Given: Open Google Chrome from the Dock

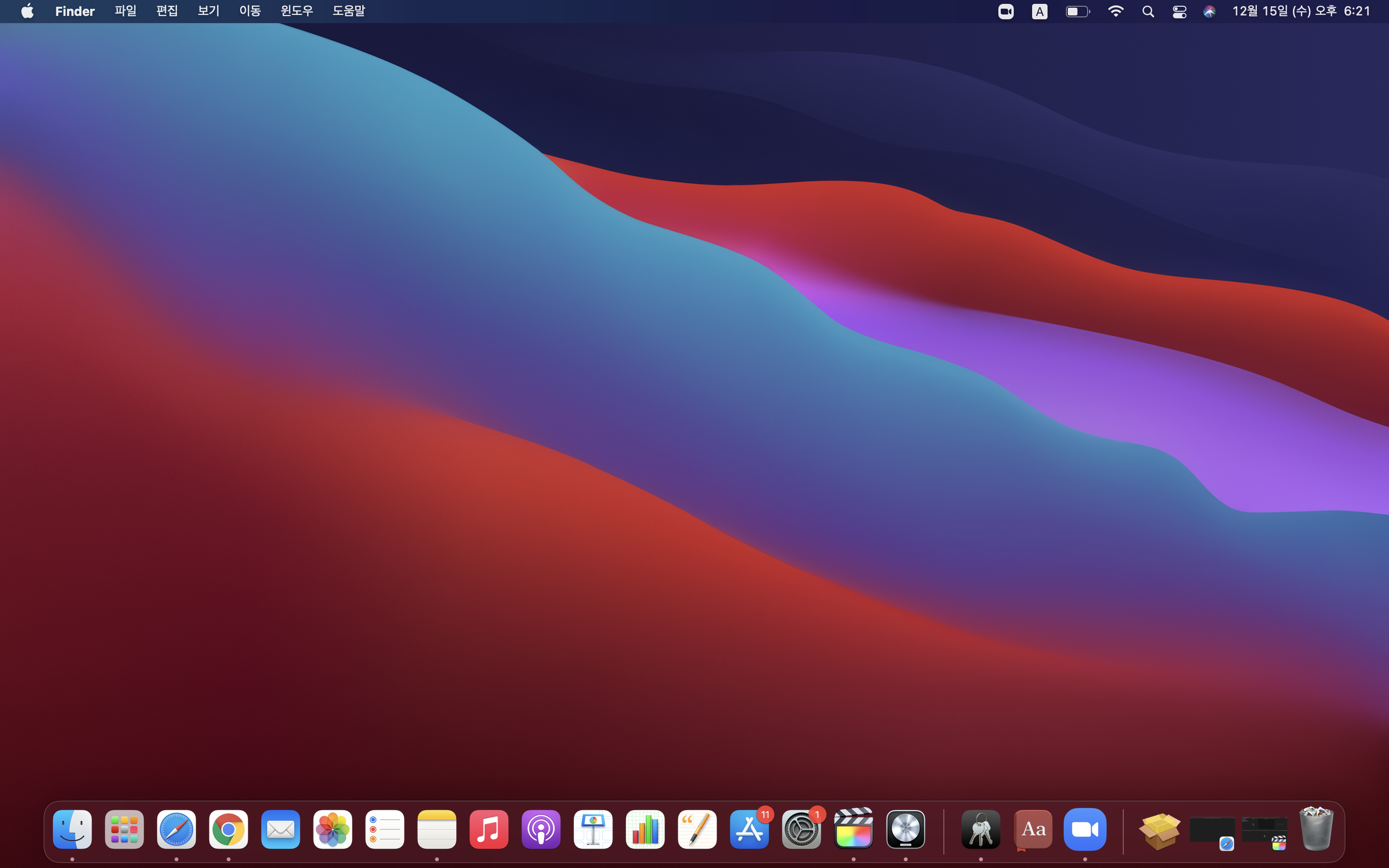Looking at the screenshot, I should [229, 829].
